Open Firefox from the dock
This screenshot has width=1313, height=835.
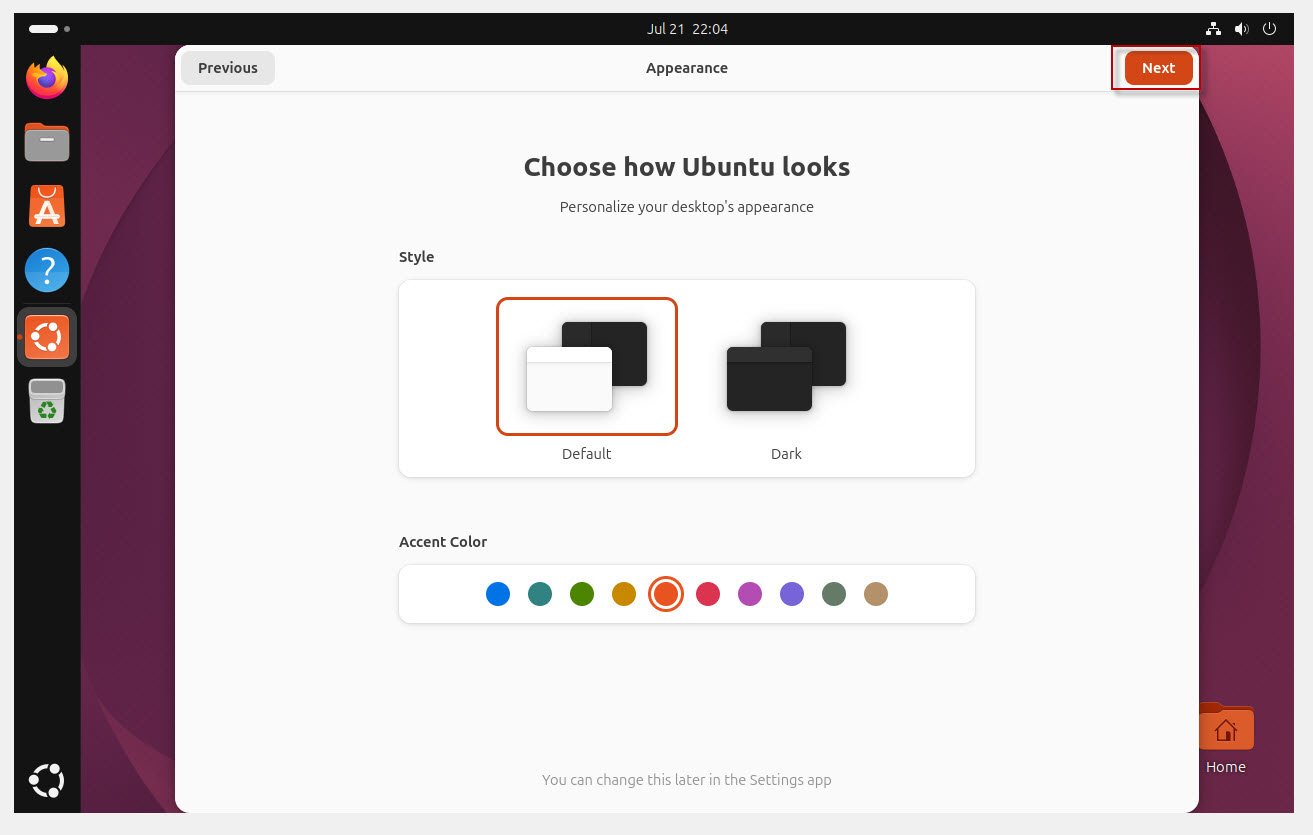pos(47,78)
